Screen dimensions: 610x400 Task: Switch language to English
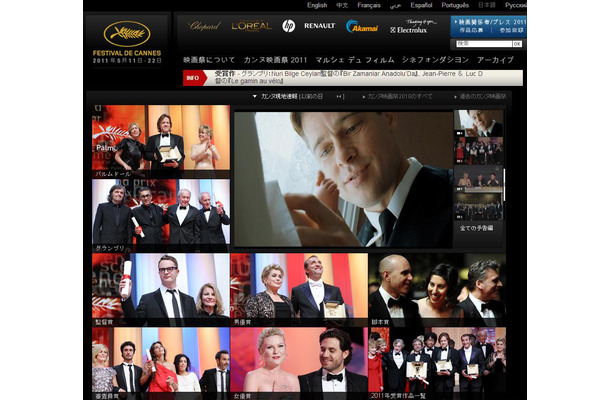click(317, 5)
